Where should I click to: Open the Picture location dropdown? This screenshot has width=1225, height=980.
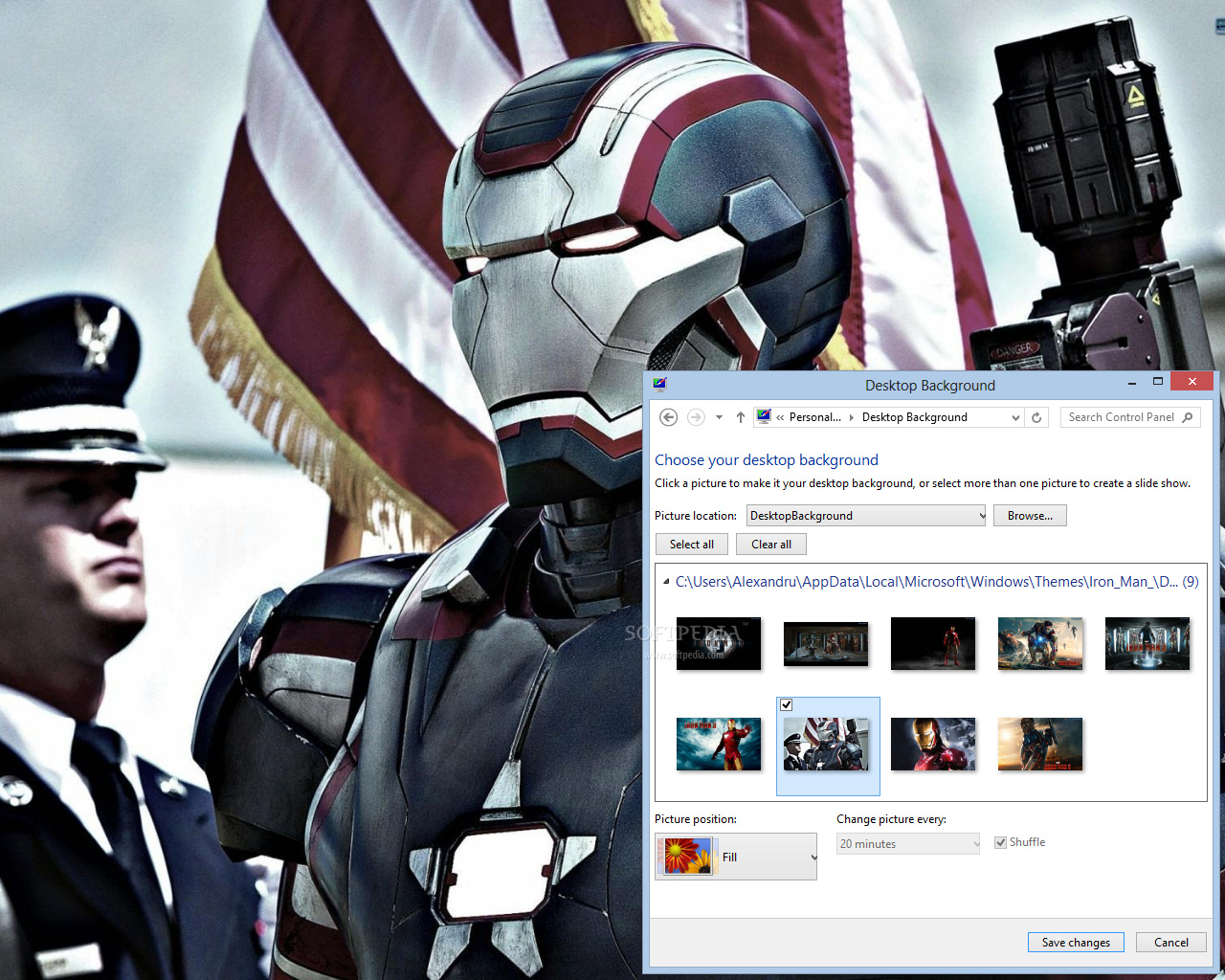[x=866, y=516]
